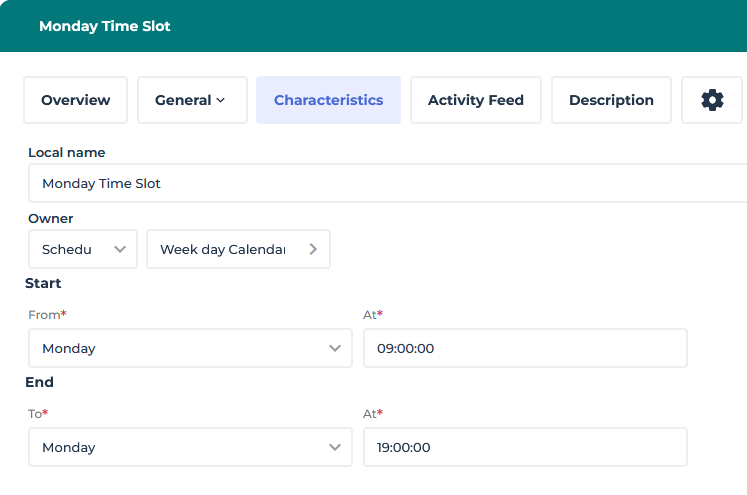Viewport: 747px width, 495px height.
Task: Open the Start From day dropdown
Action: [190, 348]
